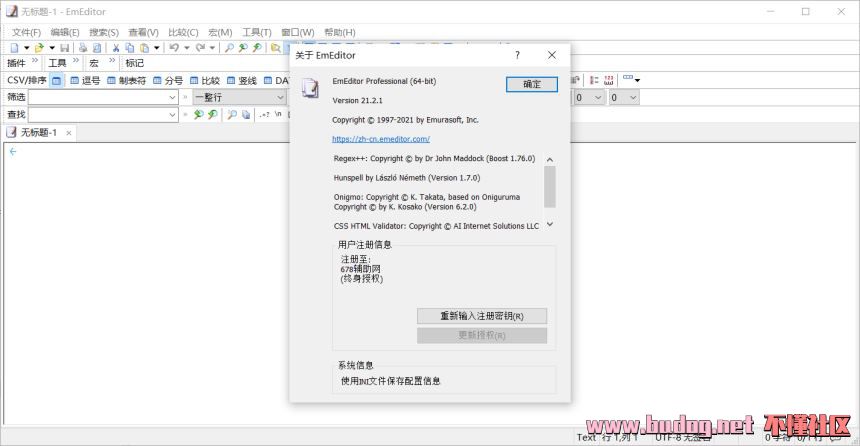Open the 宏(M) menu
The height and width of the screenshot is (446, 860).
coord(220,32)
